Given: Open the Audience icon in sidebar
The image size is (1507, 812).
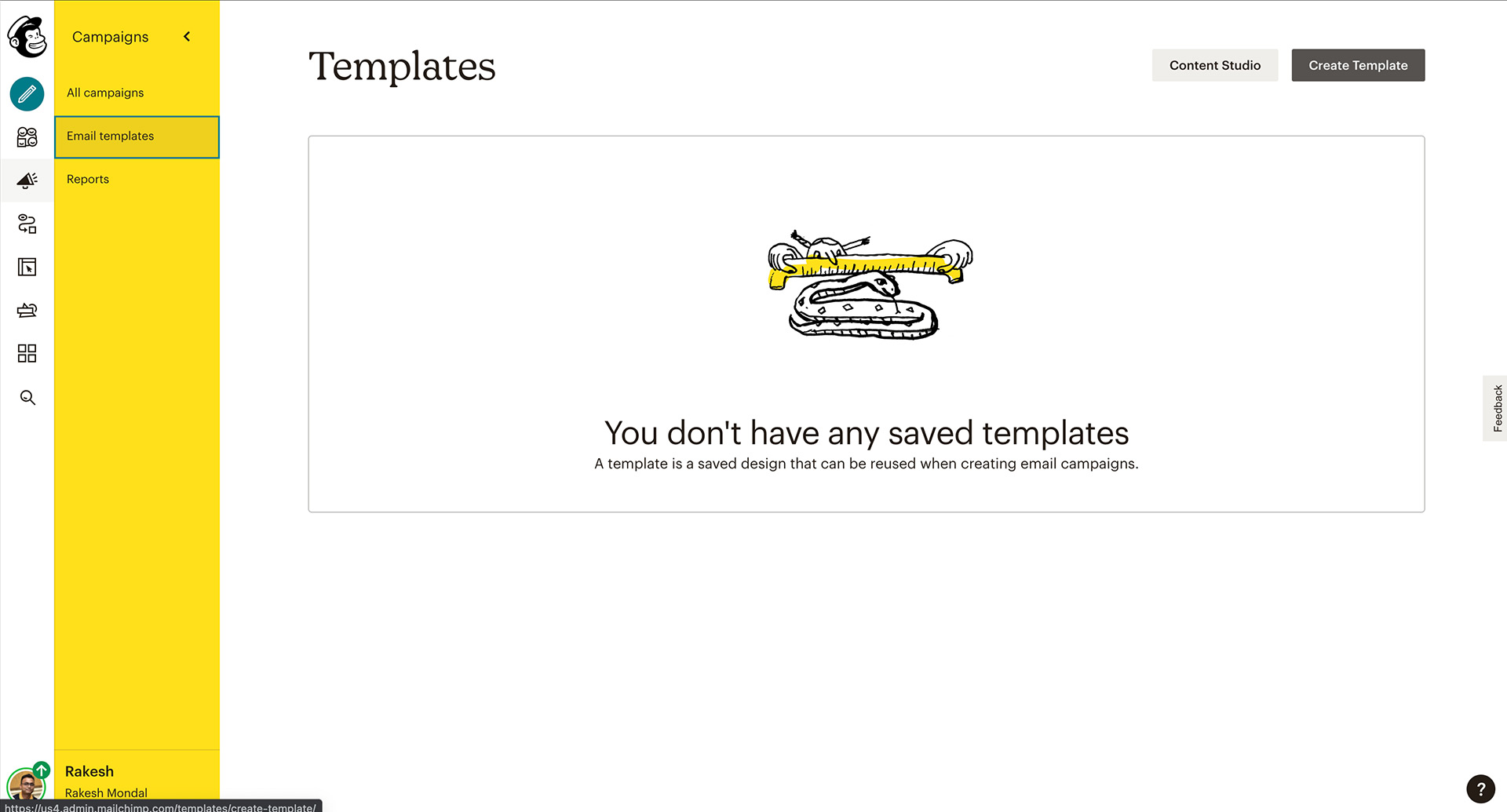Looking at the screenshot, I should tap(27, 137).
